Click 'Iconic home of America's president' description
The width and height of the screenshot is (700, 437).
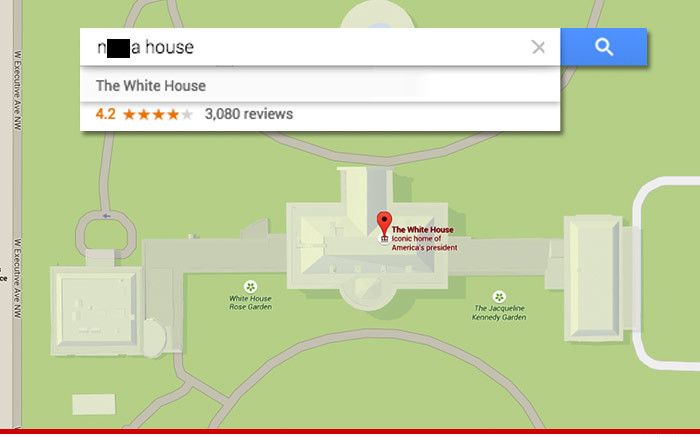425,243
